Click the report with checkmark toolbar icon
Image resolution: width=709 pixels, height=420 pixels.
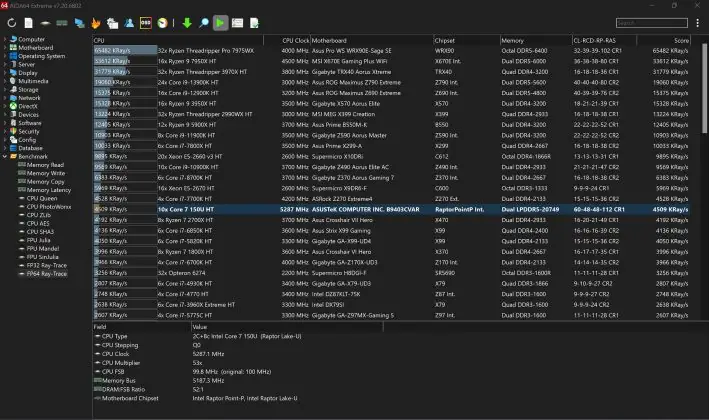pos(254,23)
